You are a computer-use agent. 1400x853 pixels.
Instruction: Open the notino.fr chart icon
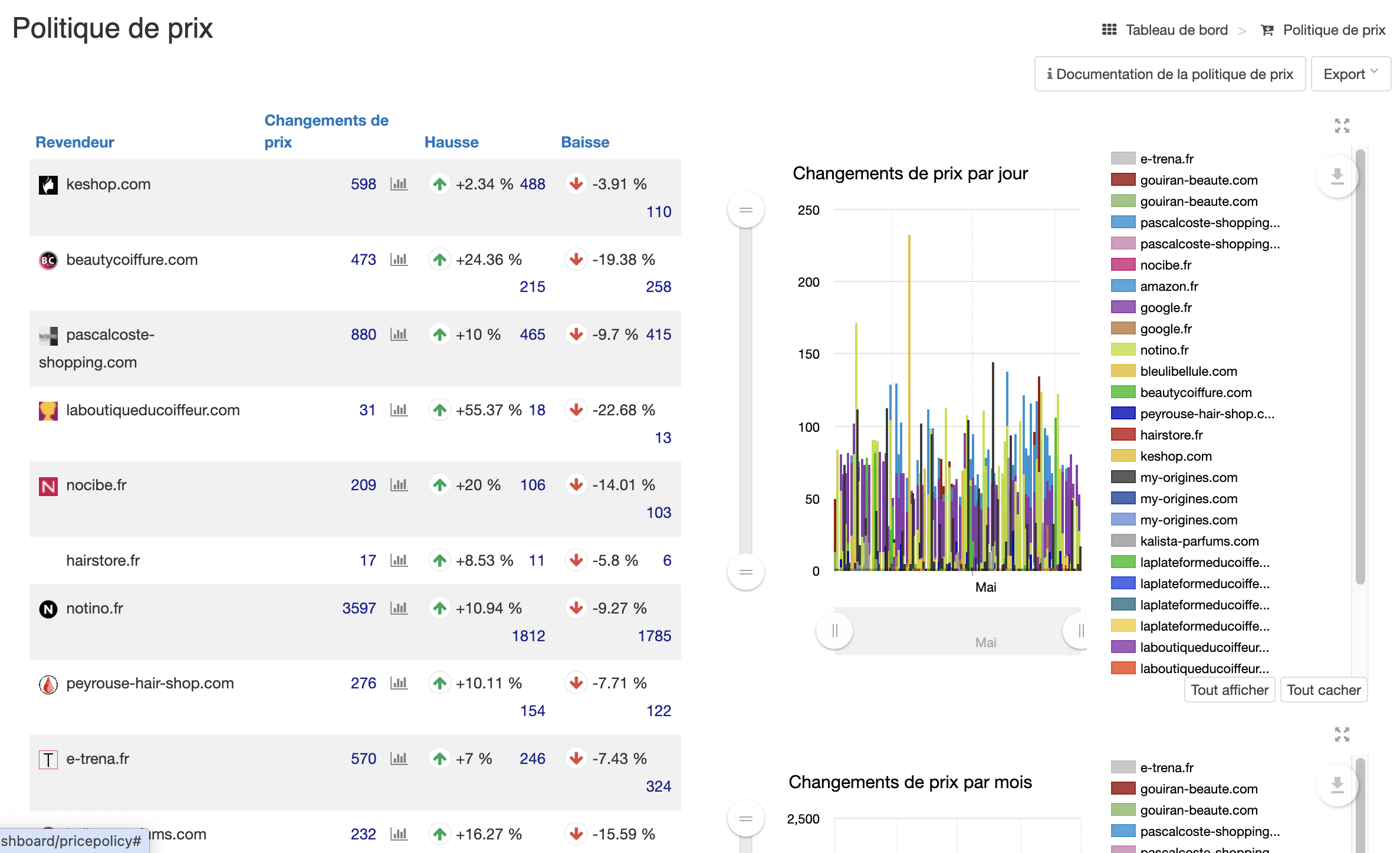[x=399, y=608]
